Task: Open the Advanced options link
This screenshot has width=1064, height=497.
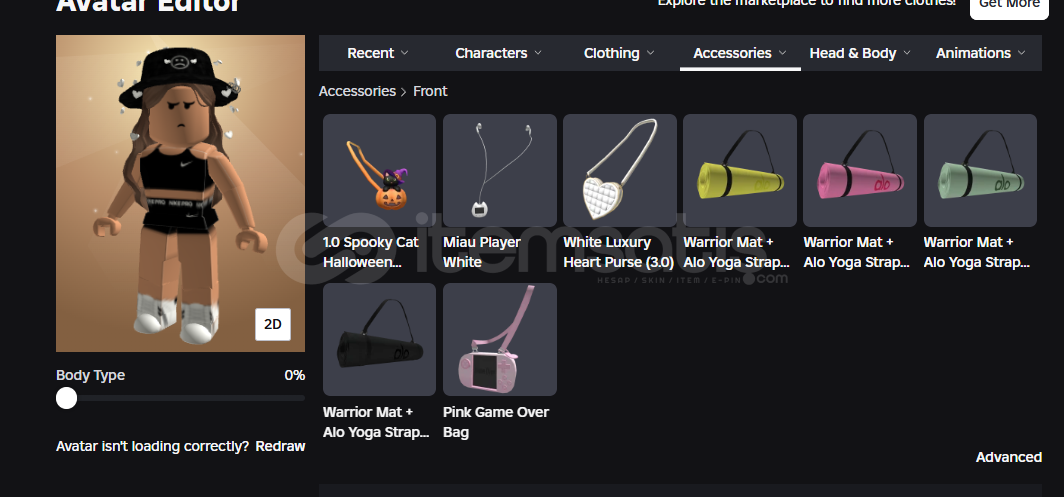Action: [x=1008, y=458]
